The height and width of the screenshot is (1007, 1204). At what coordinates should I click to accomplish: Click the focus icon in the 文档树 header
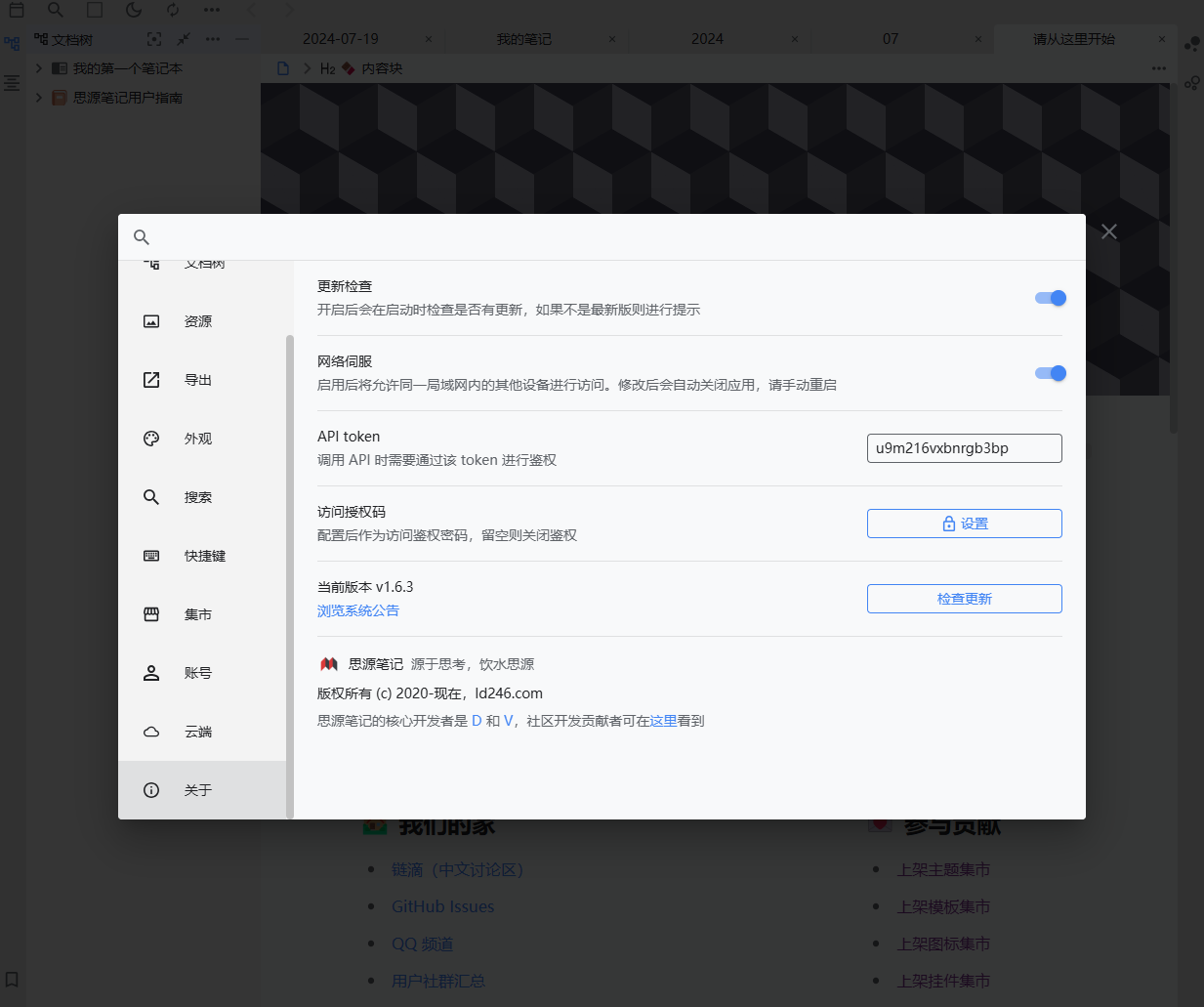pyautogui.click(x=154, y=41)
